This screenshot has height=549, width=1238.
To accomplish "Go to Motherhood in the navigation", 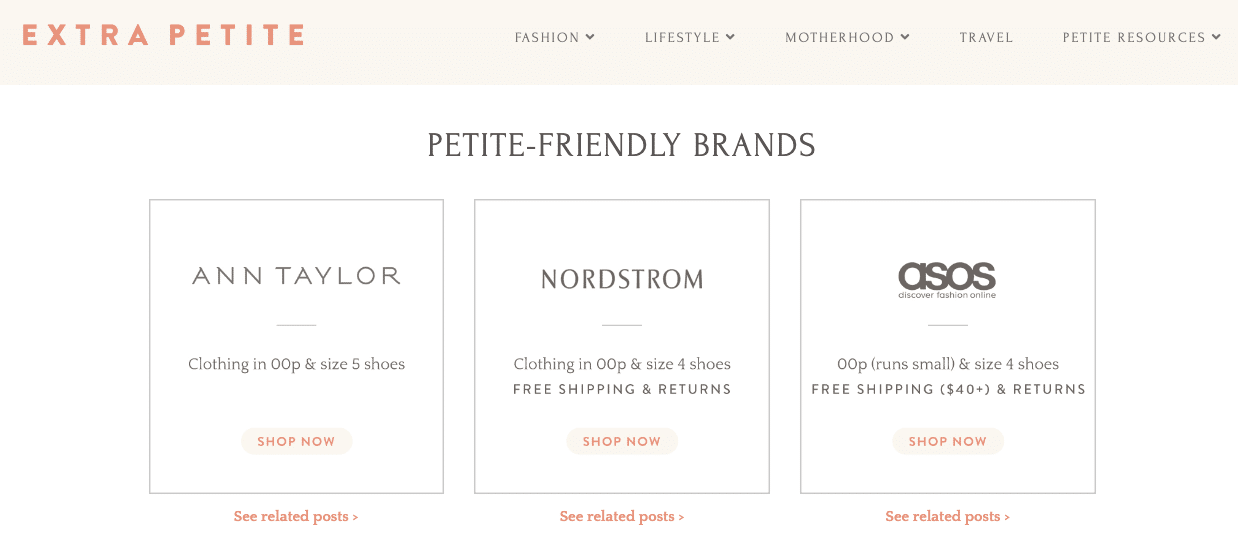I will (x=839, y=38).
